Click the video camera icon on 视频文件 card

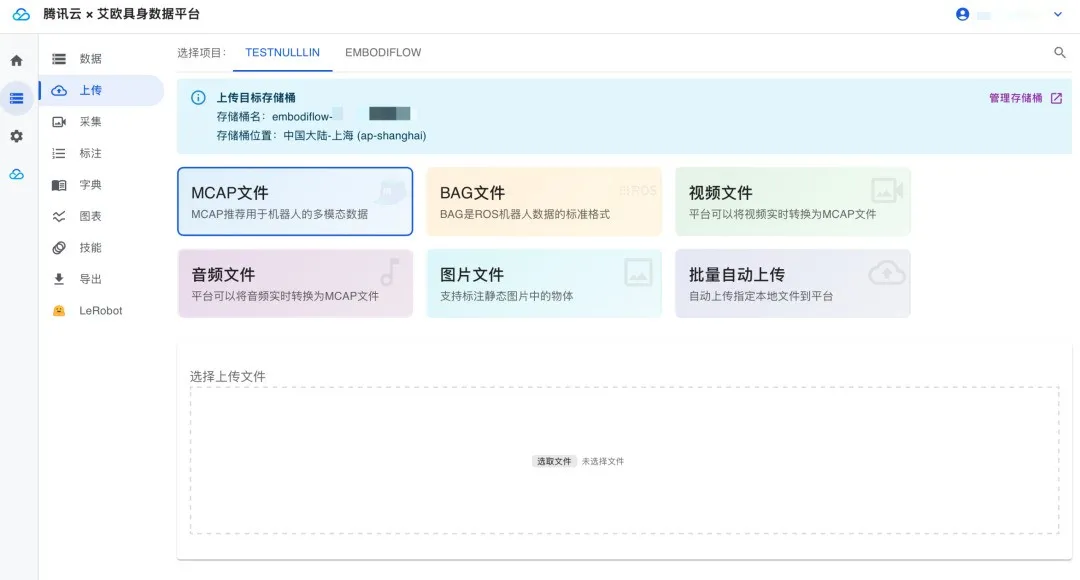(x=886, y=190)
